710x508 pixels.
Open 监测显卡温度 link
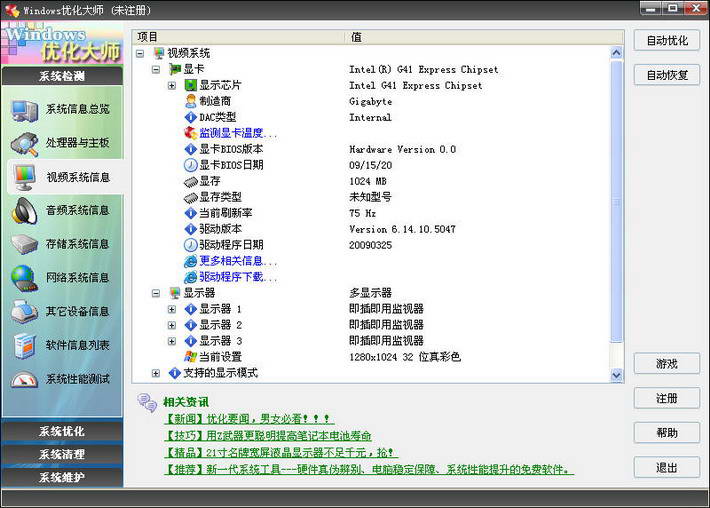coord(238,133)
